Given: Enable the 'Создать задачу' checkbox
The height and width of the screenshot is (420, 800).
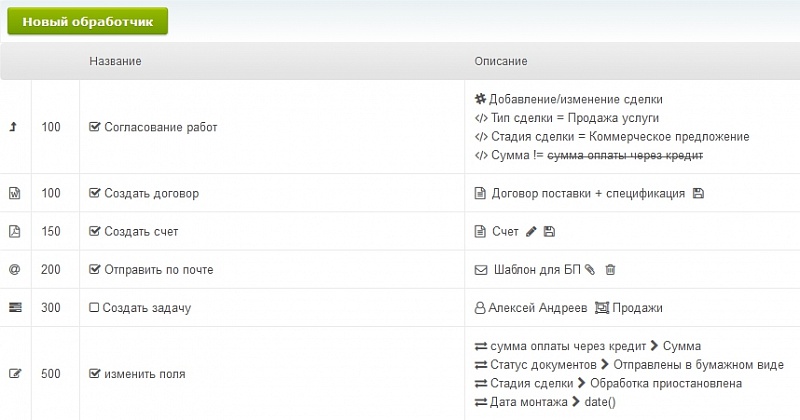Looking at the screenshot, I should click(95, 308).
